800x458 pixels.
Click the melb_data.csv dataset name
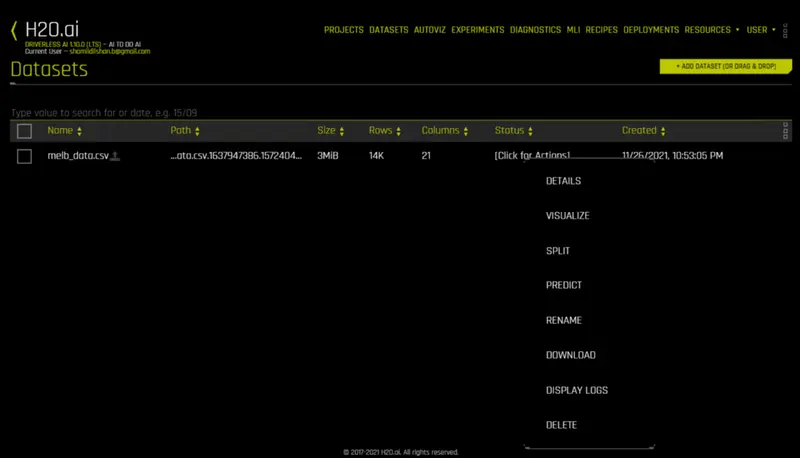(78, 156)
